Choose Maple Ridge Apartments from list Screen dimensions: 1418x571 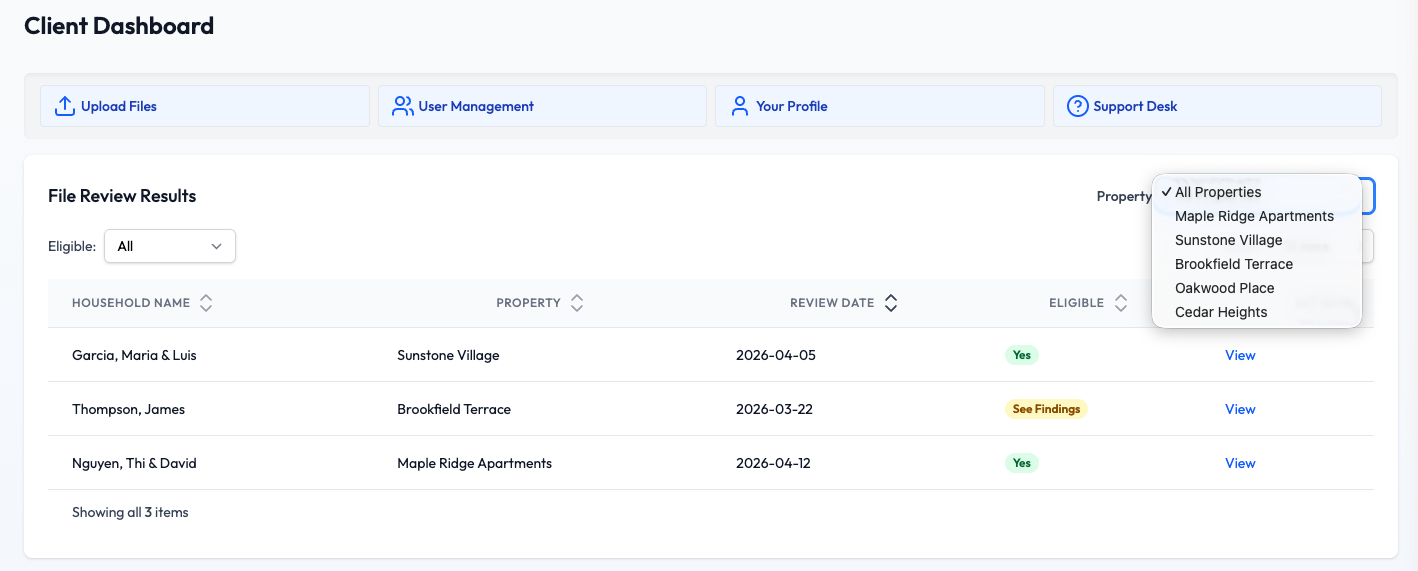click(1254, 216)
